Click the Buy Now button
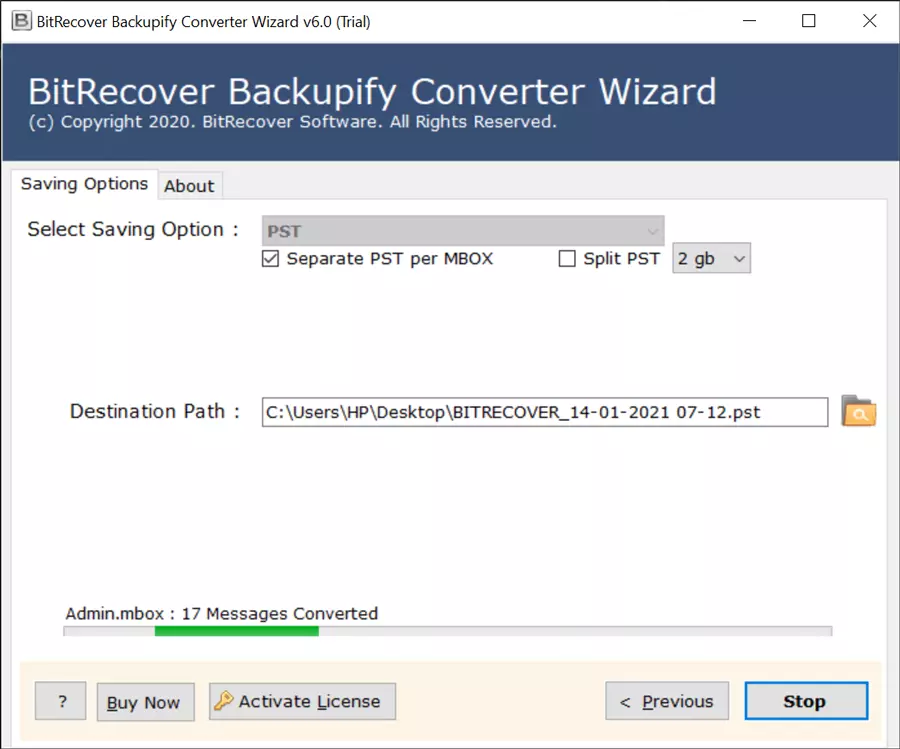This screenshot has height=749, width=900. click(x=145, y=702)
